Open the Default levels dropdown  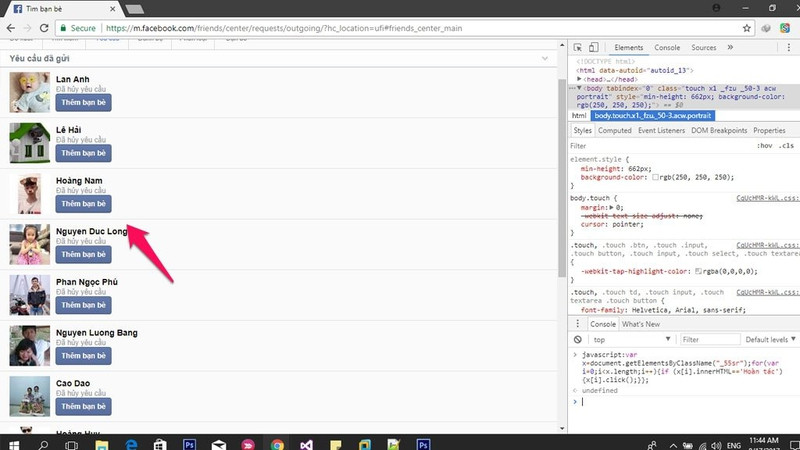click(770, 340)
